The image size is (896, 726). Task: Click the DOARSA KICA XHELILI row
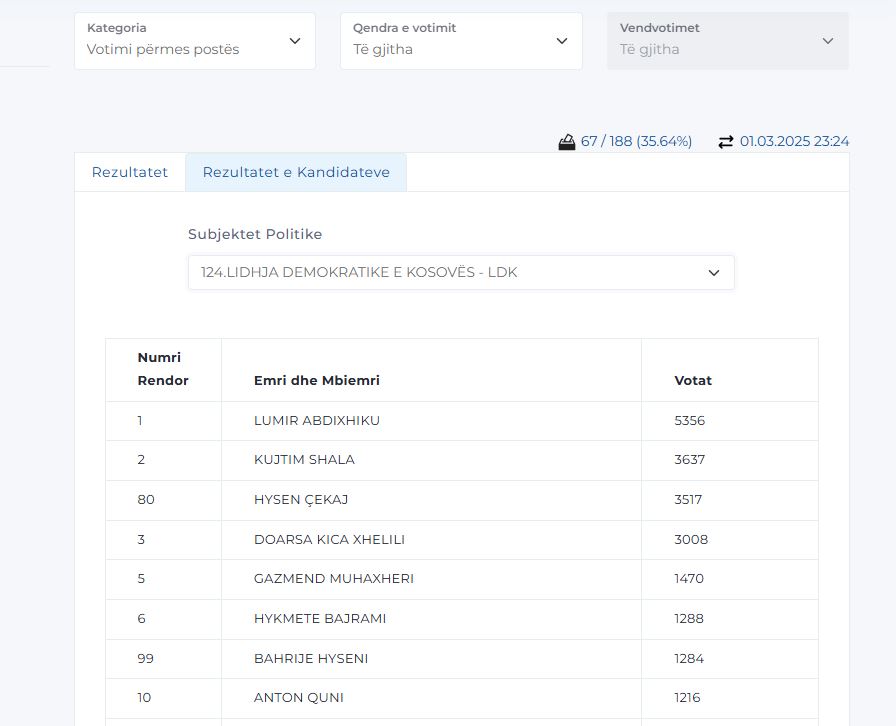(329, 540)
